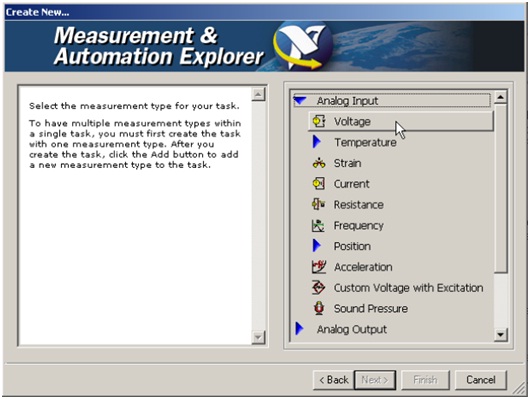Collapse the Analog Input triangle

(300, 100)
